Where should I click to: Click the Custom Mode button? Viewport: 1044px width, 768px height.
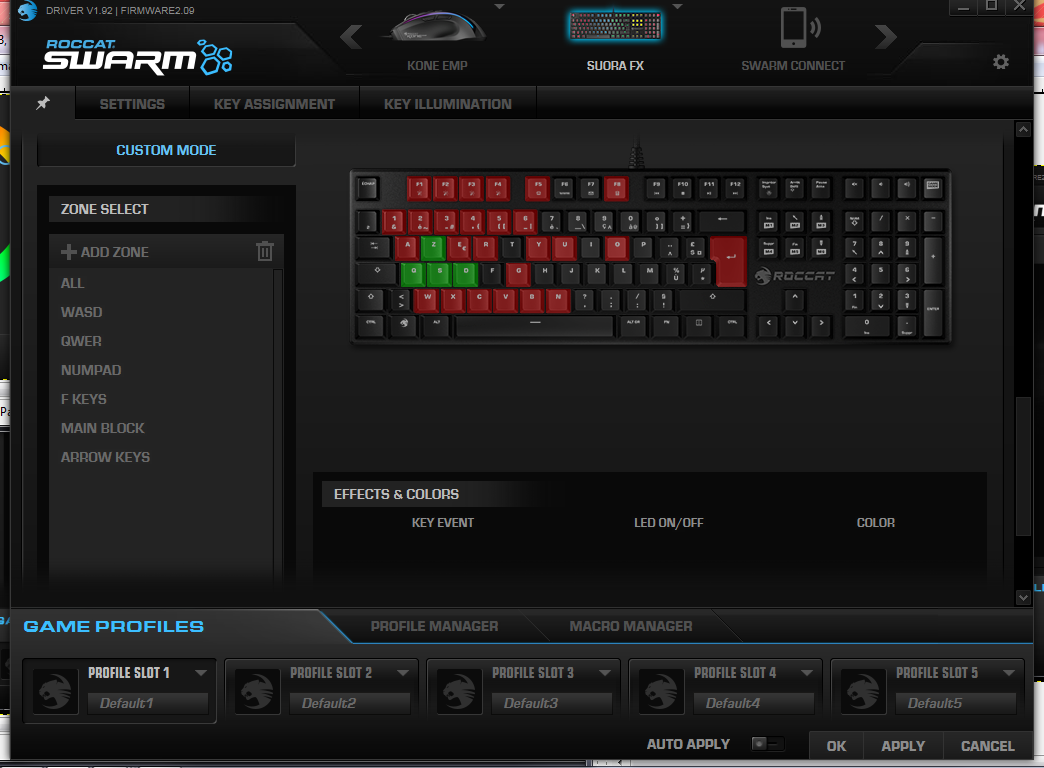click(166, 150)
